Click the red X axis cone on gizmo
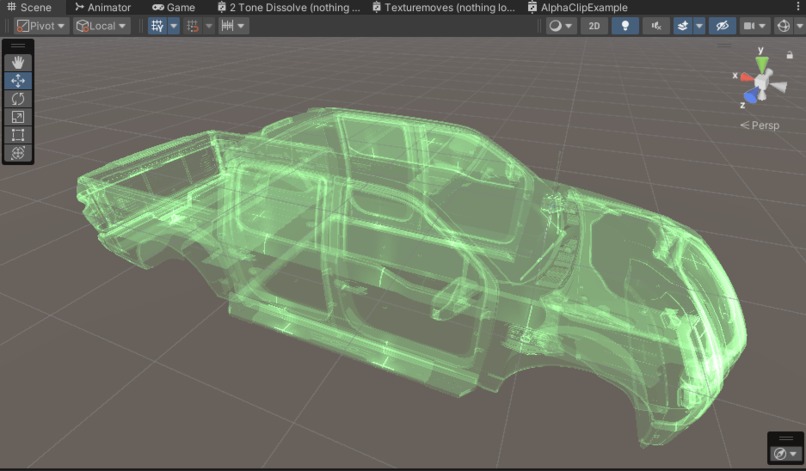 point(746,78)
